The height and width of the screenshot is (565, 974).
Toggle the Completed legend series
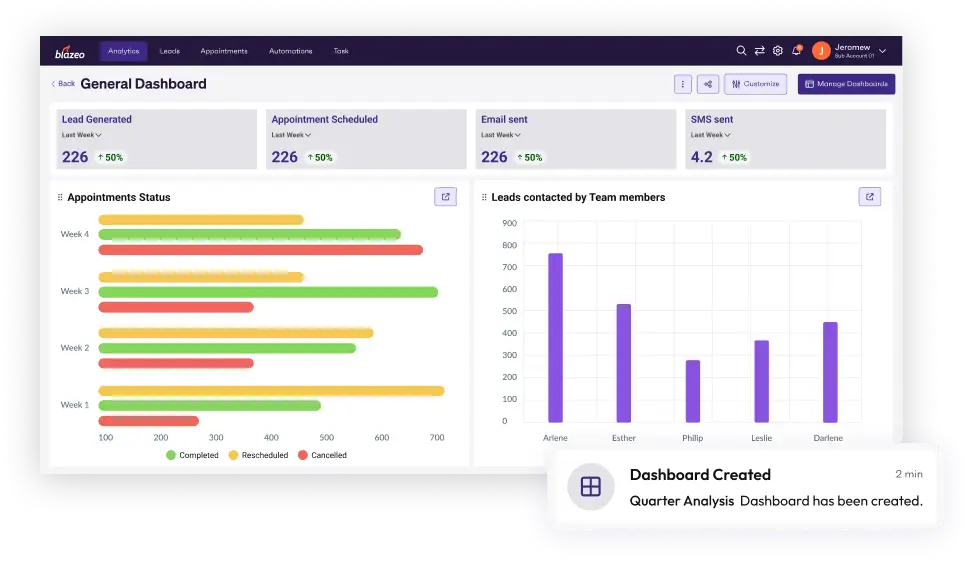(x=192, y=455)
